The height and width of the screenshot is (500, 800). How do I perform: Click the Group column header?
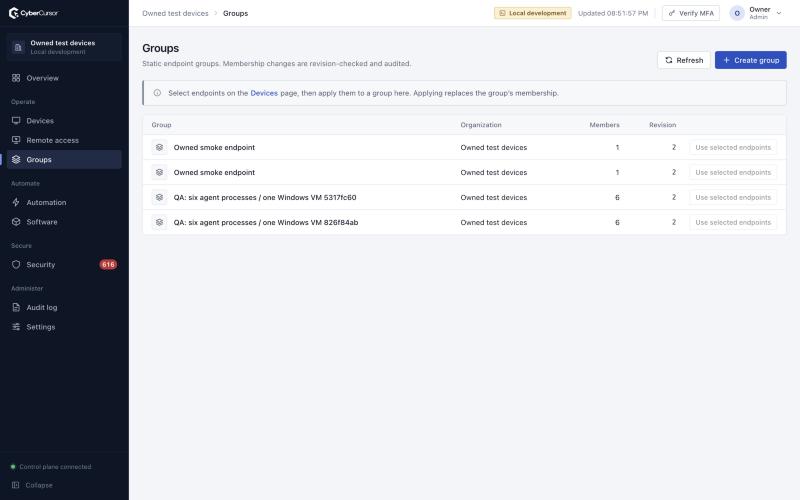coord(161,125)
